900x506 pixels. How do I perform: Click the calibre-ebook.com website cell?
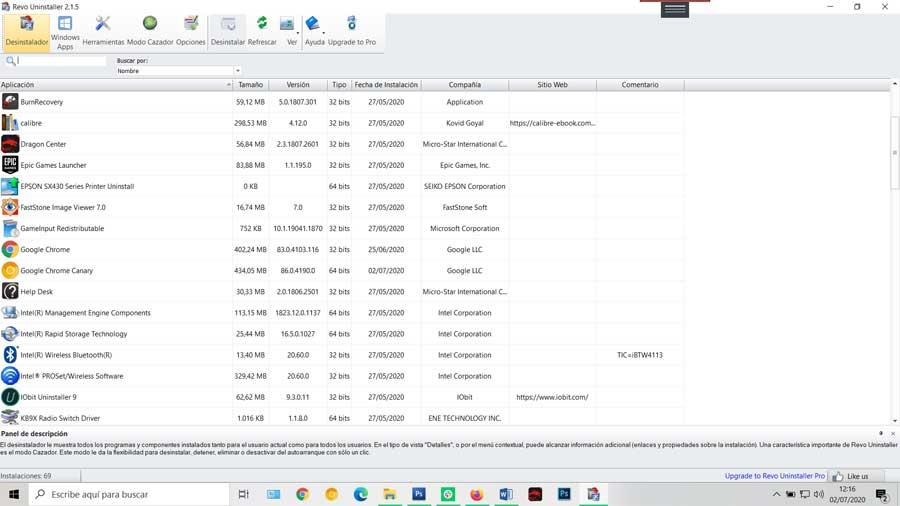(x=552, y=123)
